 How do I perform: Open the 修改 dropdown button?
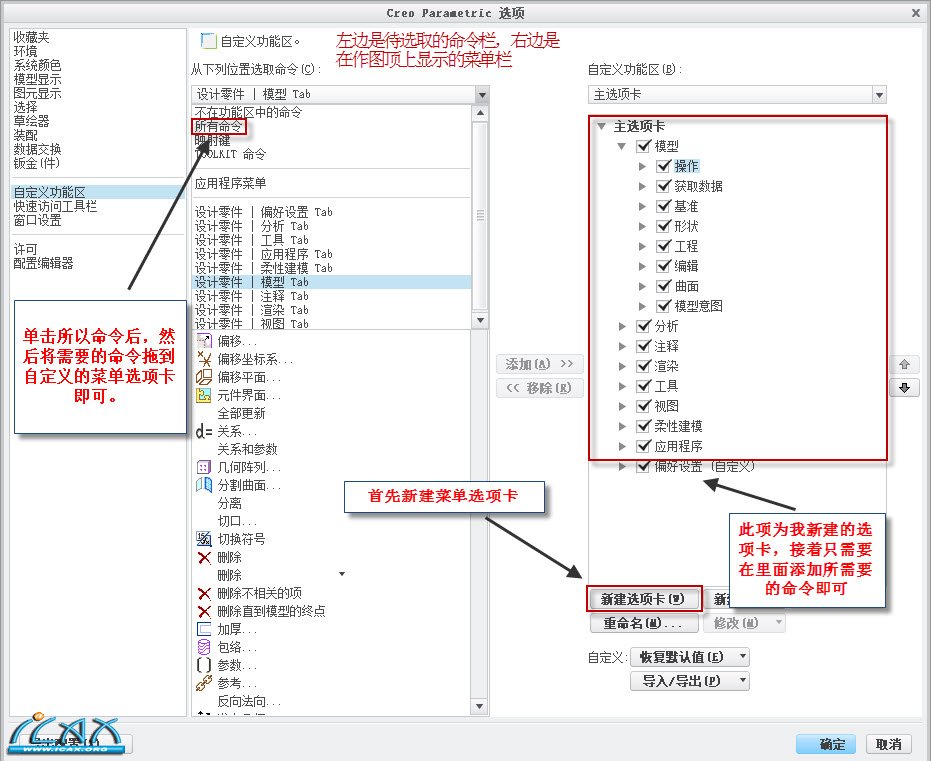745,623
